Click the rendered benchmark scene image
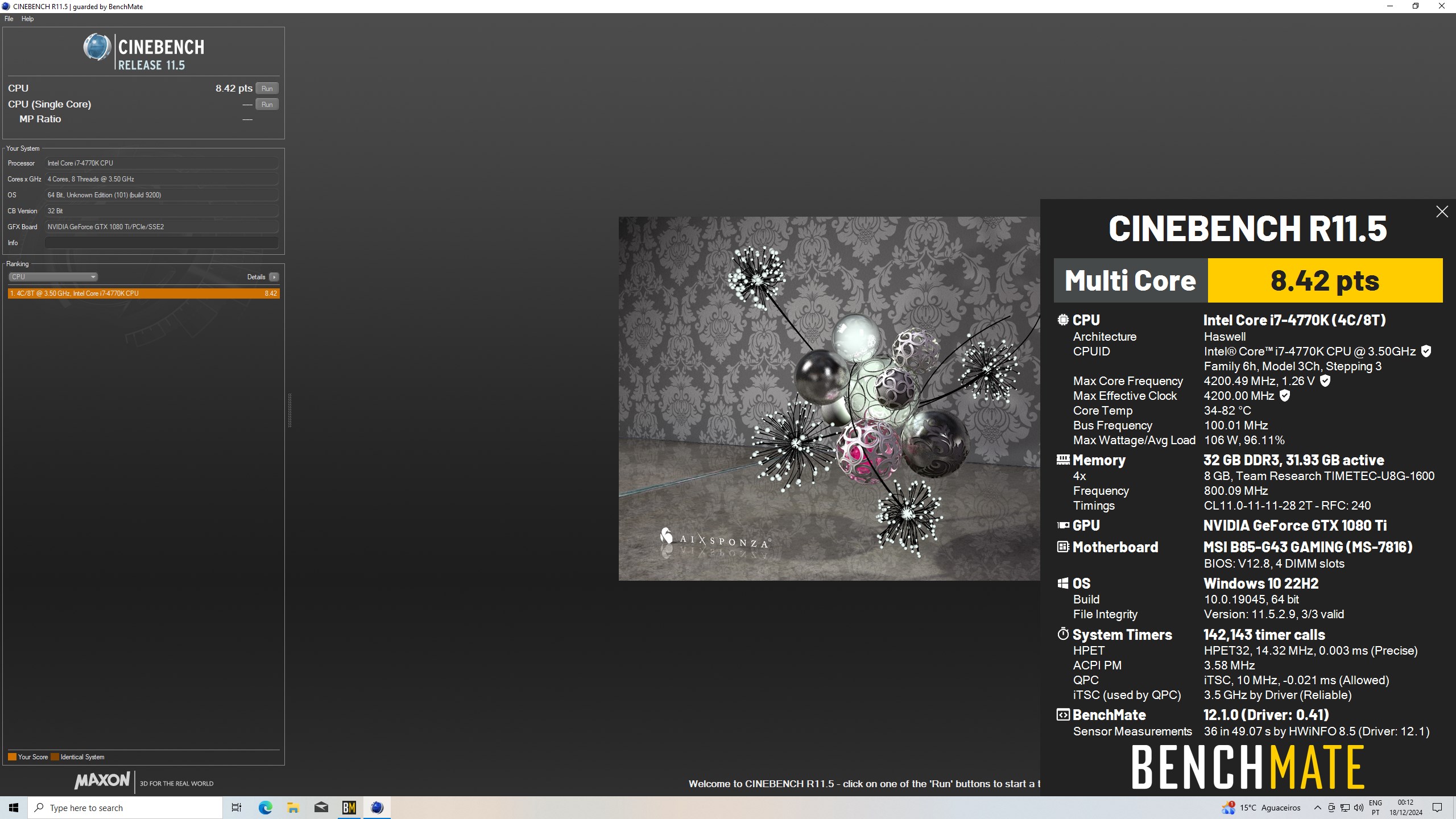 (829, 398)
